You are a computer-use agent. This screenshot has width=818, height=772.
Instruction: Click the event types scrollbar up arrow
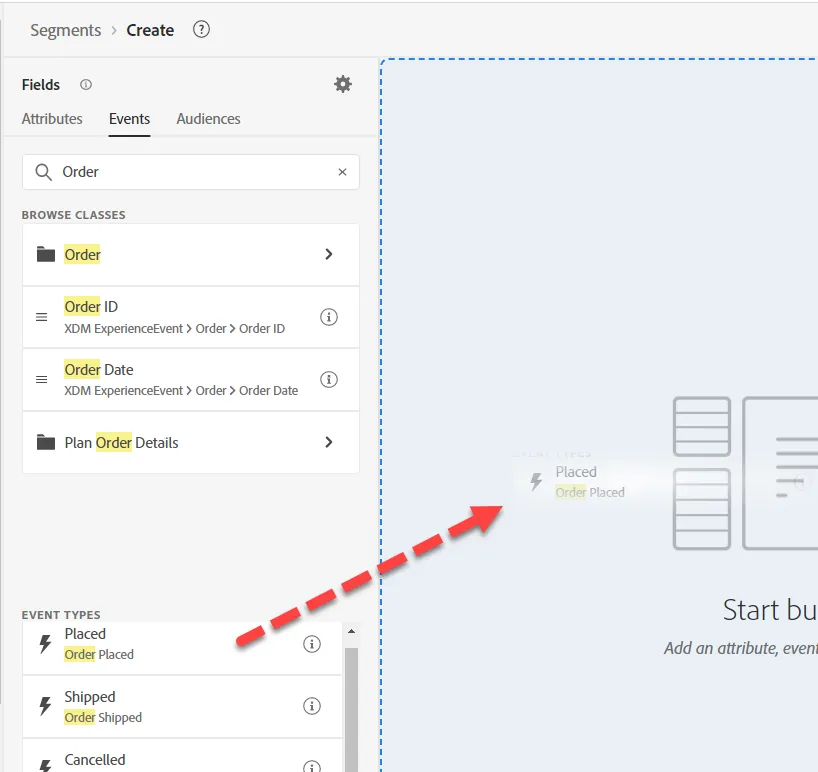point(352,631)
